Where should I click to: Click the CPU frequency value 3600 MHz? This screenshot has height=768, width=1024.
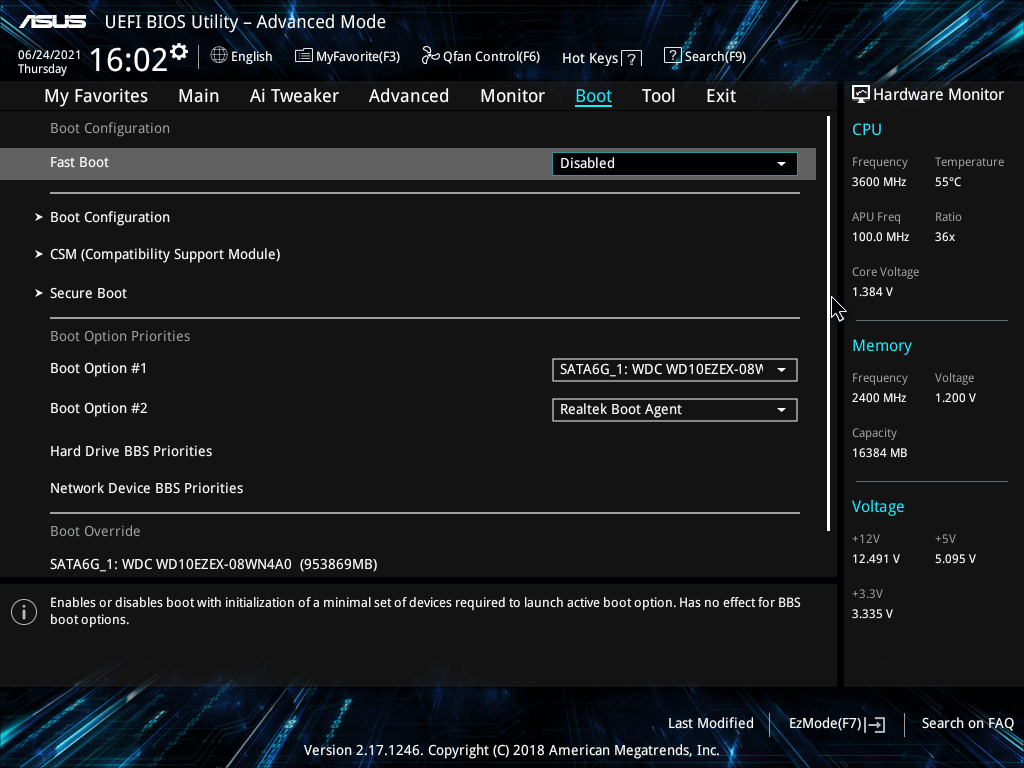pyautogui.click(x=878, y=182)
